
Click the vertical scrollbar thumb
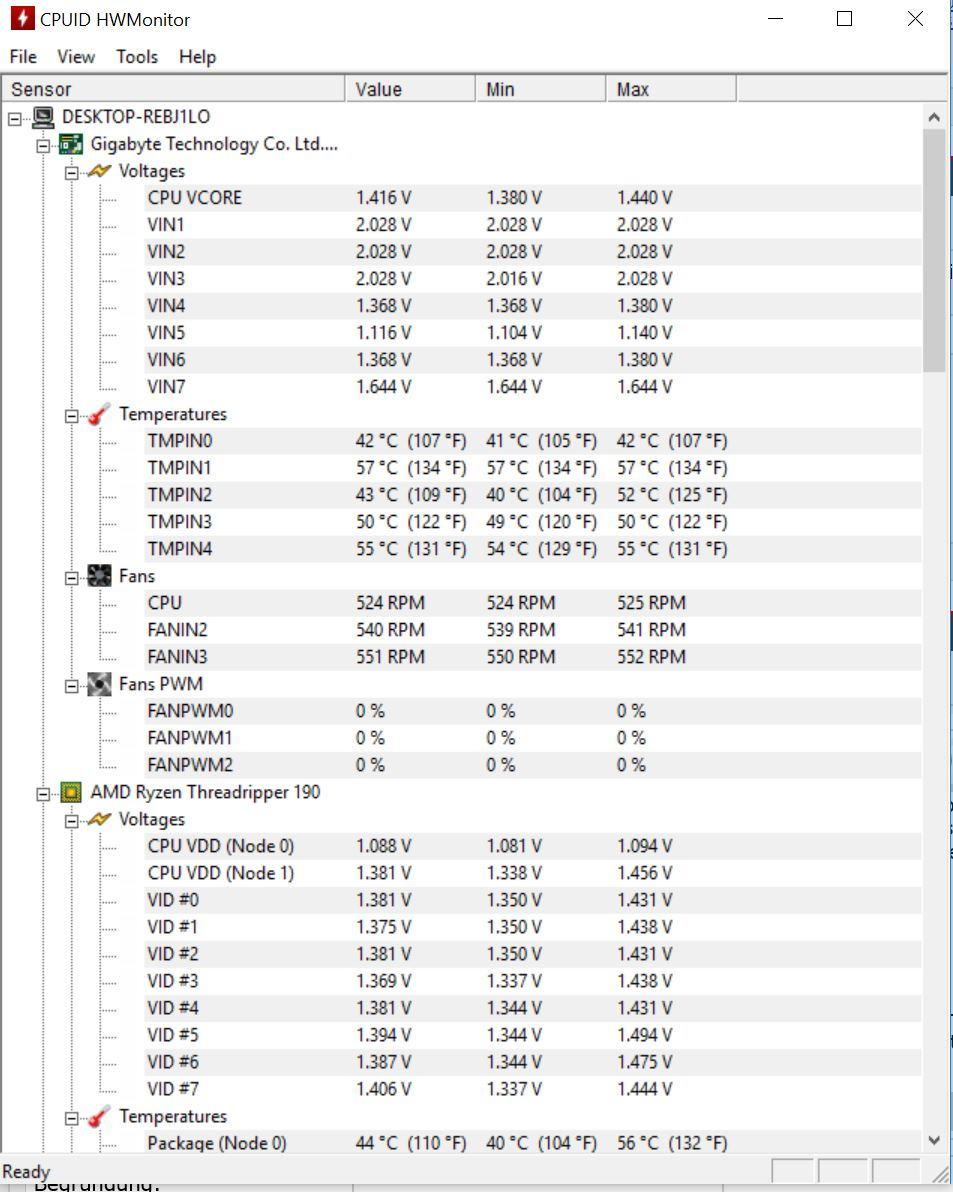point(934,251)
